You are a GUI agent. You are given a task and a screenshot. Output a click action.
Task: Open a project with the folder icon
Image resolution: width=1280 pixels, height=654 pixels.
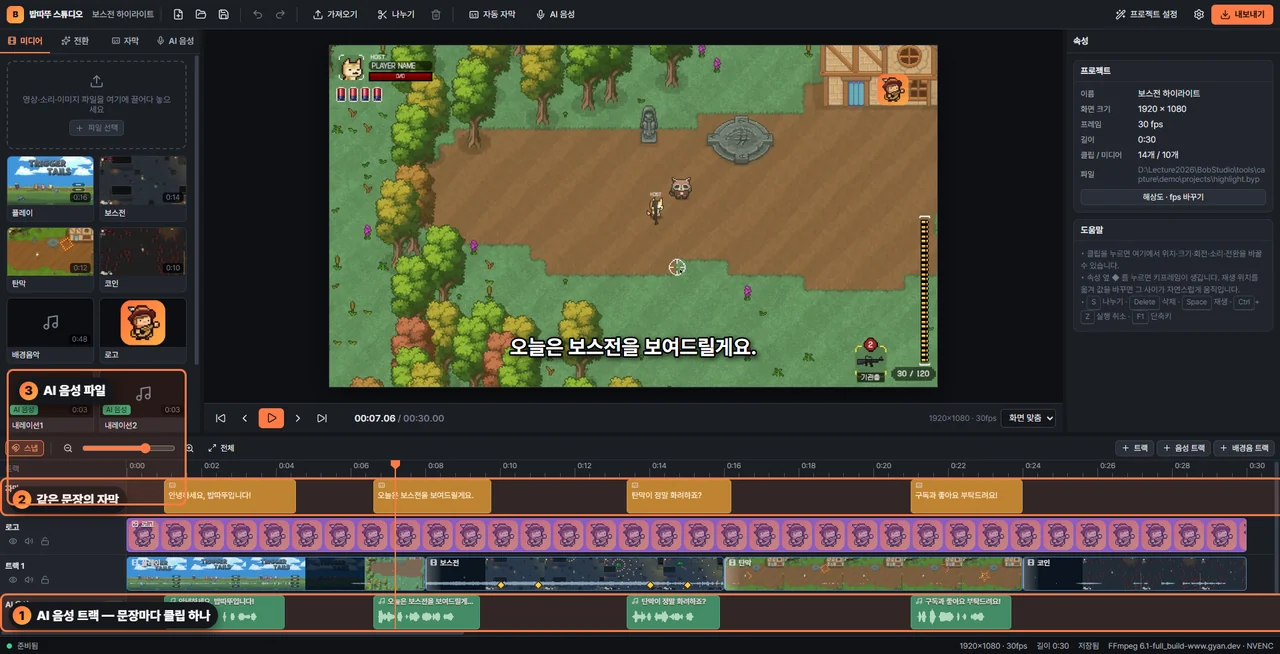[x=201, y=15]
